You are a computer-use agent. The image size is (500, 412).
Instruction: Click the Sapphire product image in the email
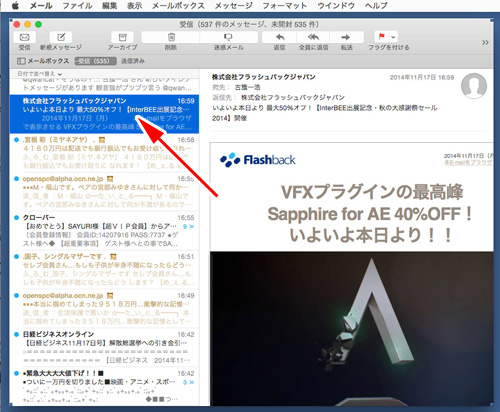pyautogui.click(x=352, y=329)
